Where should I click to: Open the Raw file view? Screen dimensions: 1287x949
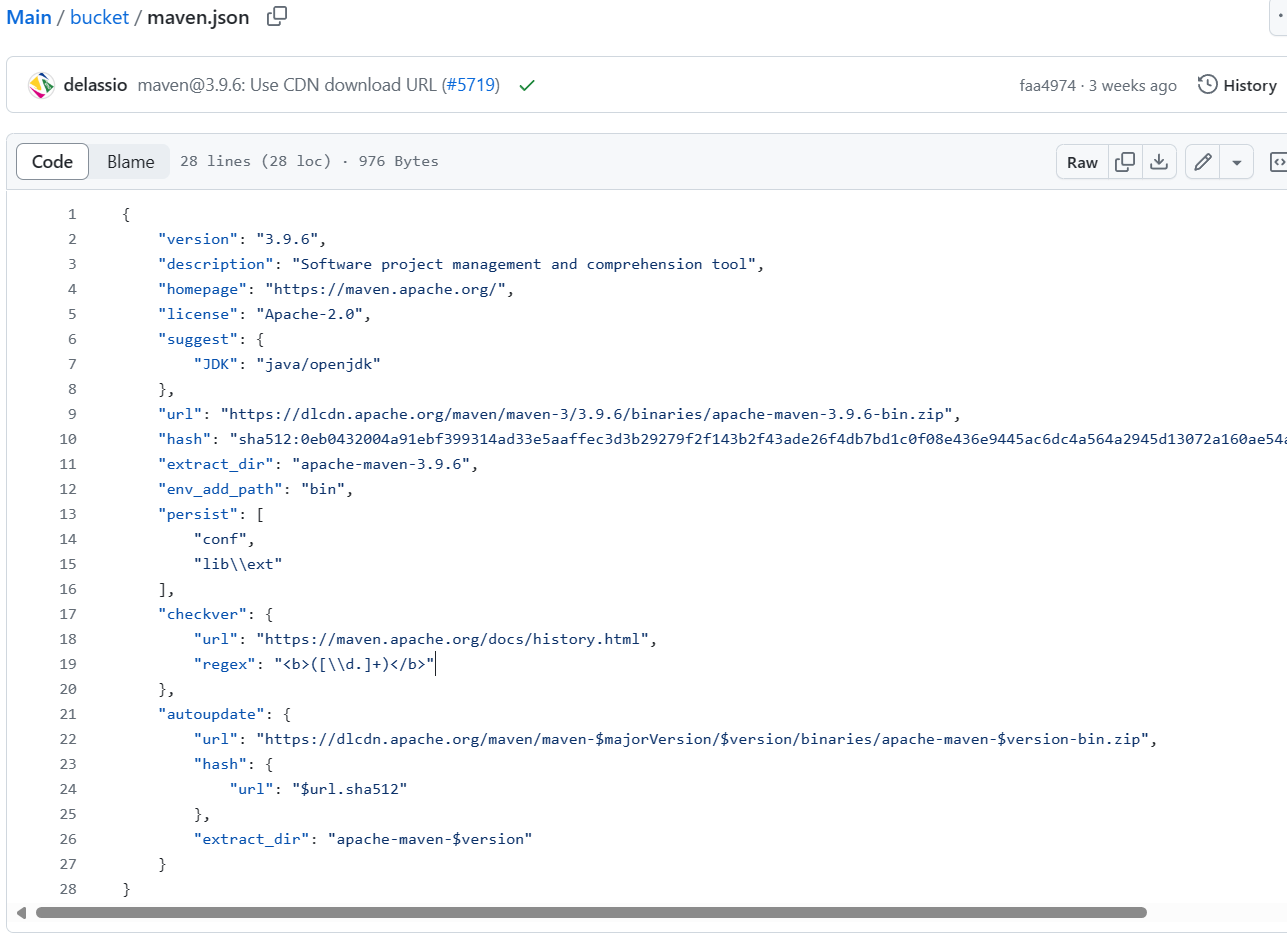[x=1082, y=162]
